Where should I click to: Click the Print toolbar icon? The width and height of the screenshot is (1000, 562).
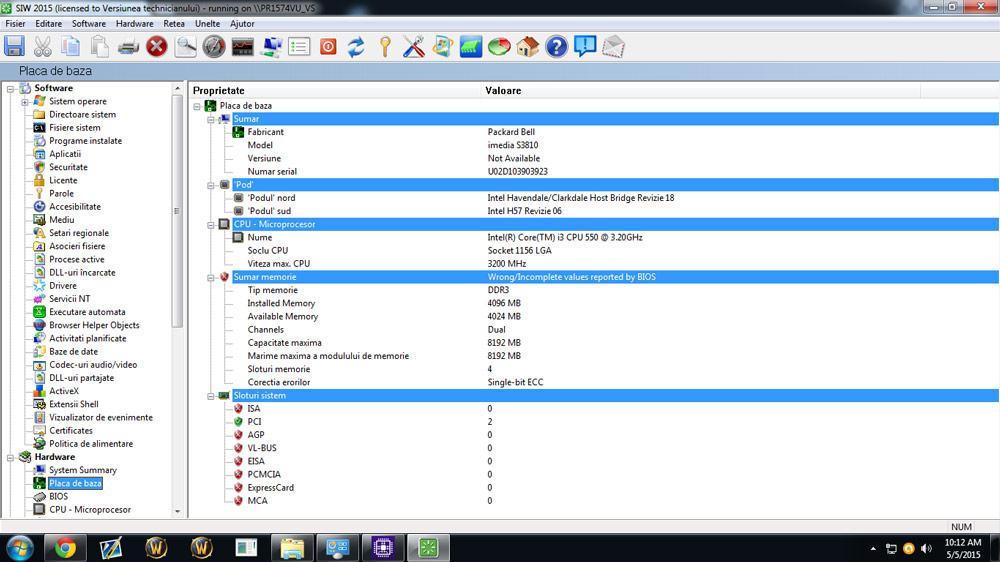(128, 47)
